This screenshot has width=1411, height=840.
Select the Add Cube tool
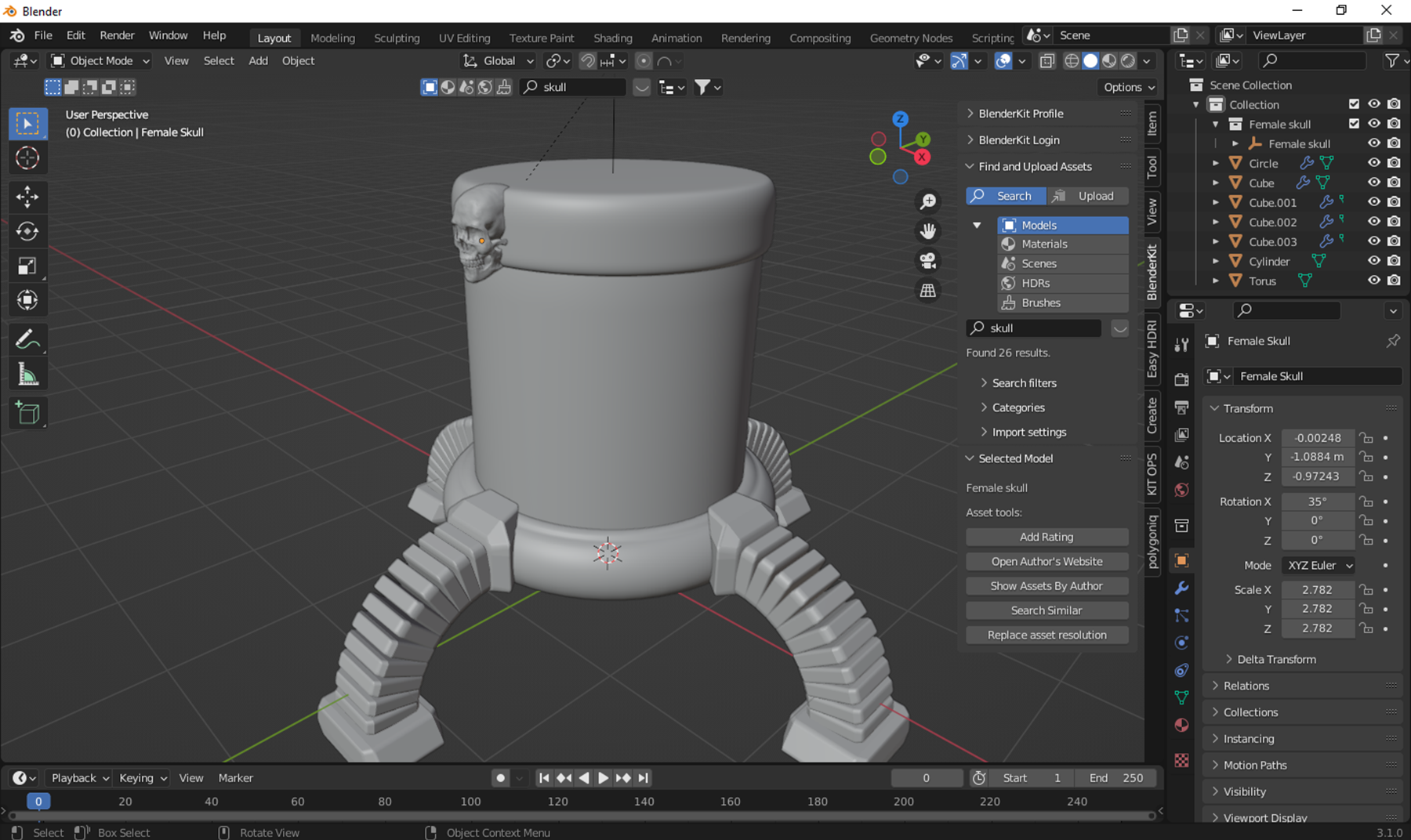pos(27,413)
